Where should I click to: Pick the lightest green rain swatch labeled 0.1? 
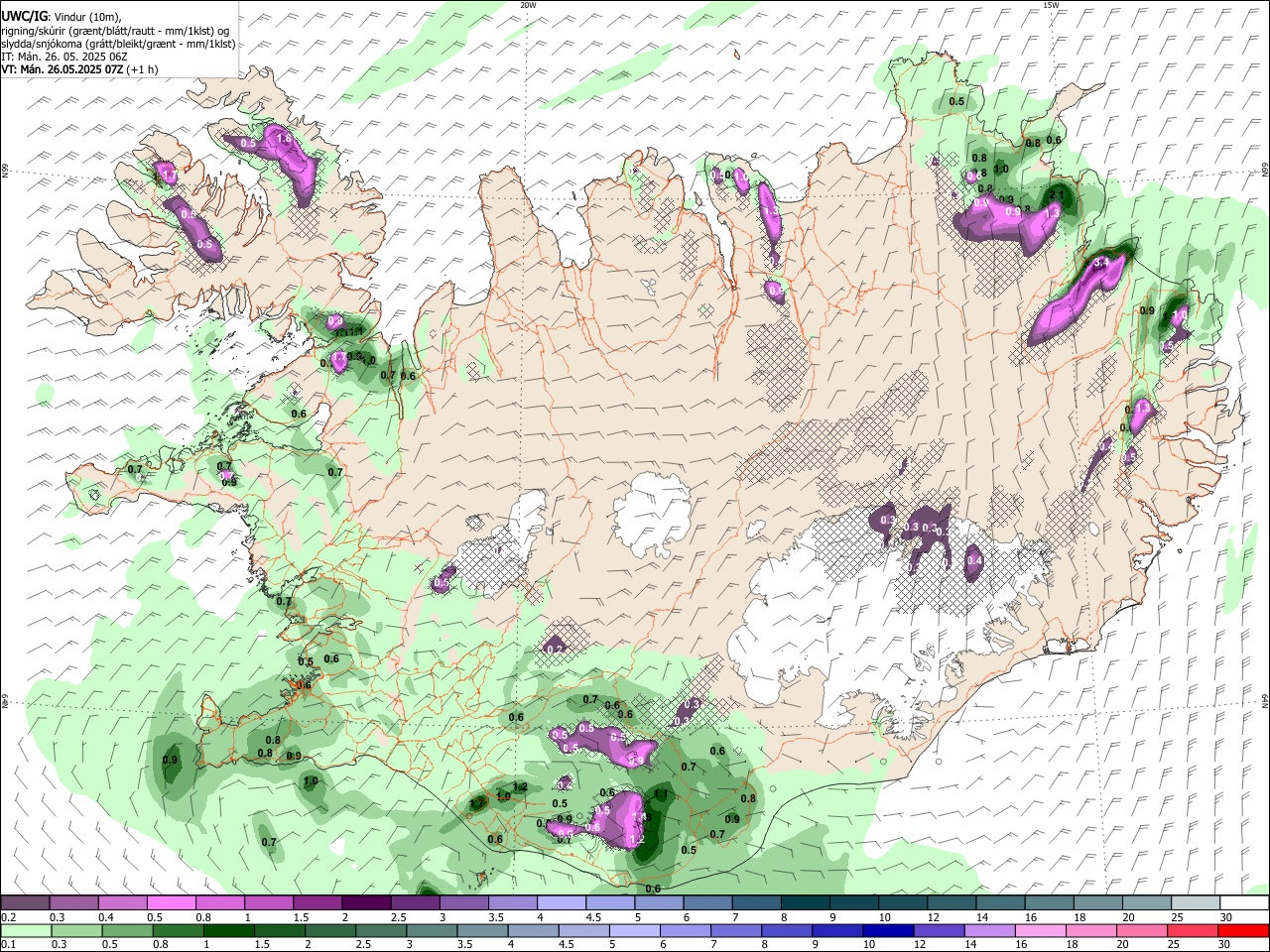tap(26, 931)
